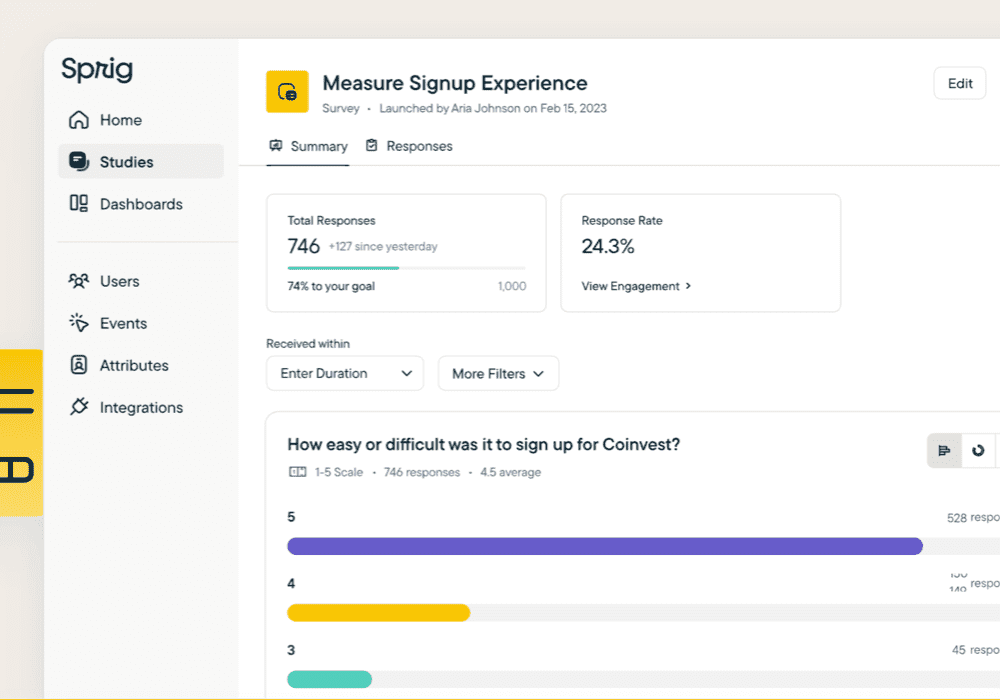Click the View Engagement chevron arrow
Screen dimensions: 1000x700
[x=688, y=286]
